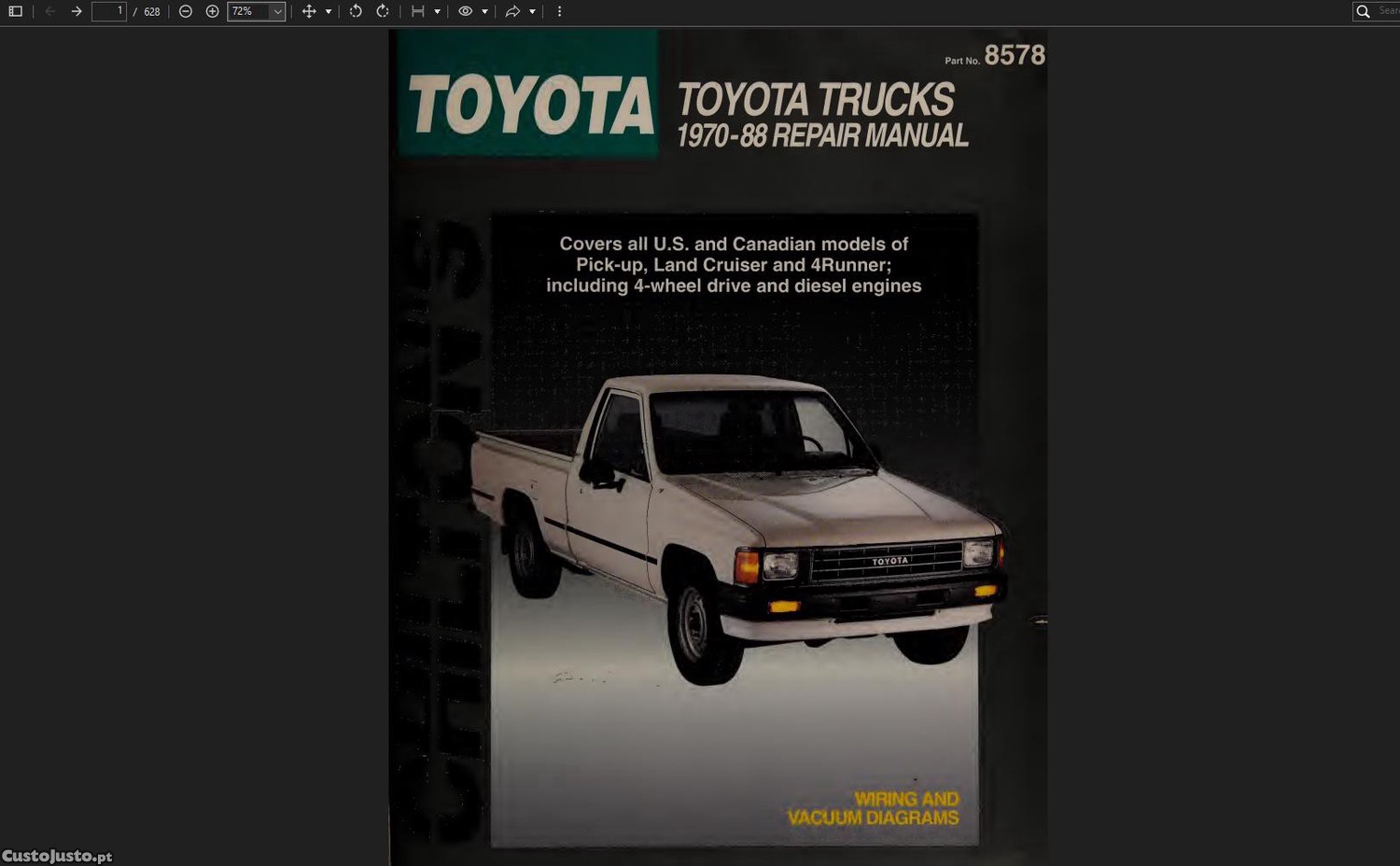The height and width of the screenshot is (866, 1400).
Task: Click the share arrow icon
Action: [512, 11]
